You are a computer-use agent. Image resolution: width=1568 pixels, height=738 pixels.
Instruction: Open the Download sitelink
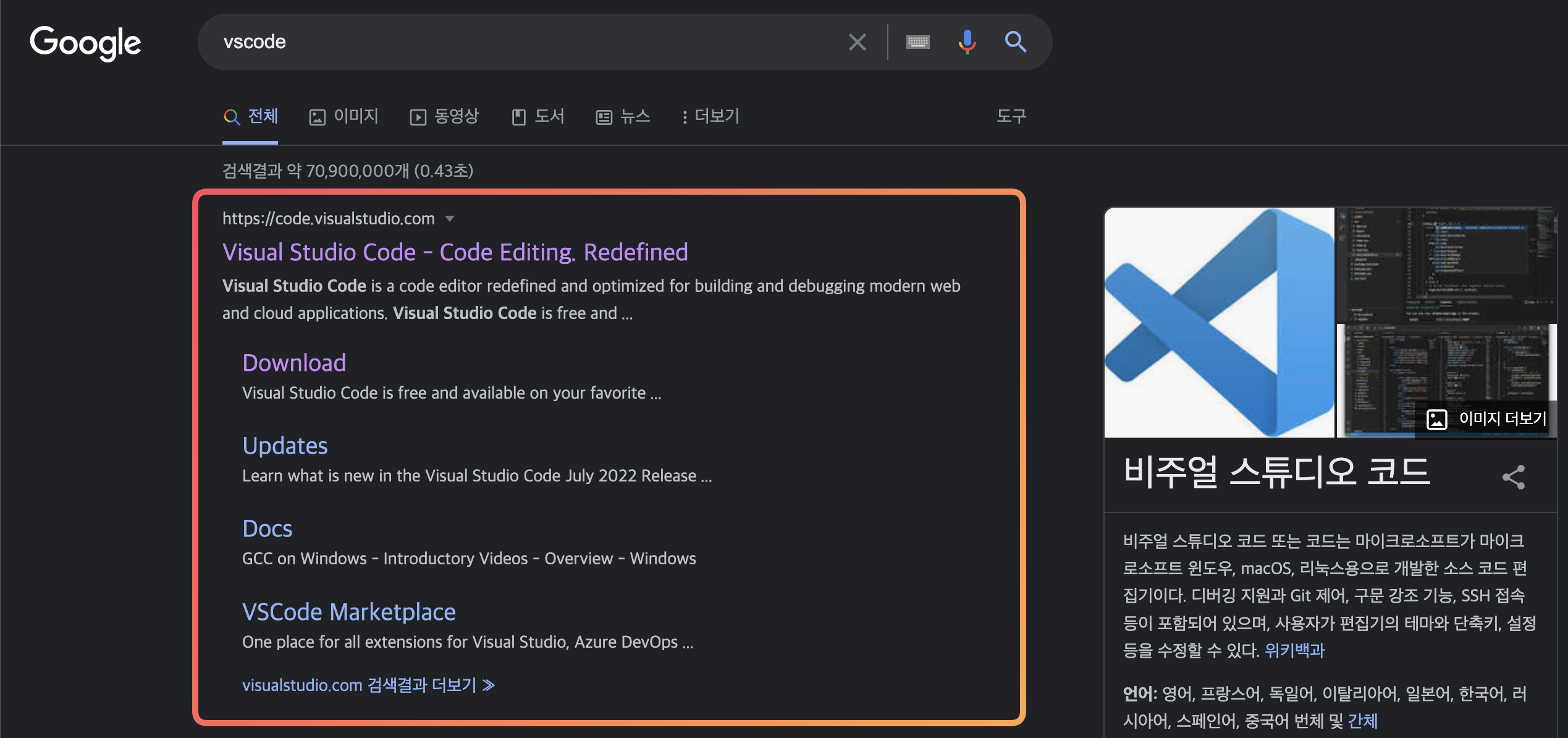(x=294, y=363)
